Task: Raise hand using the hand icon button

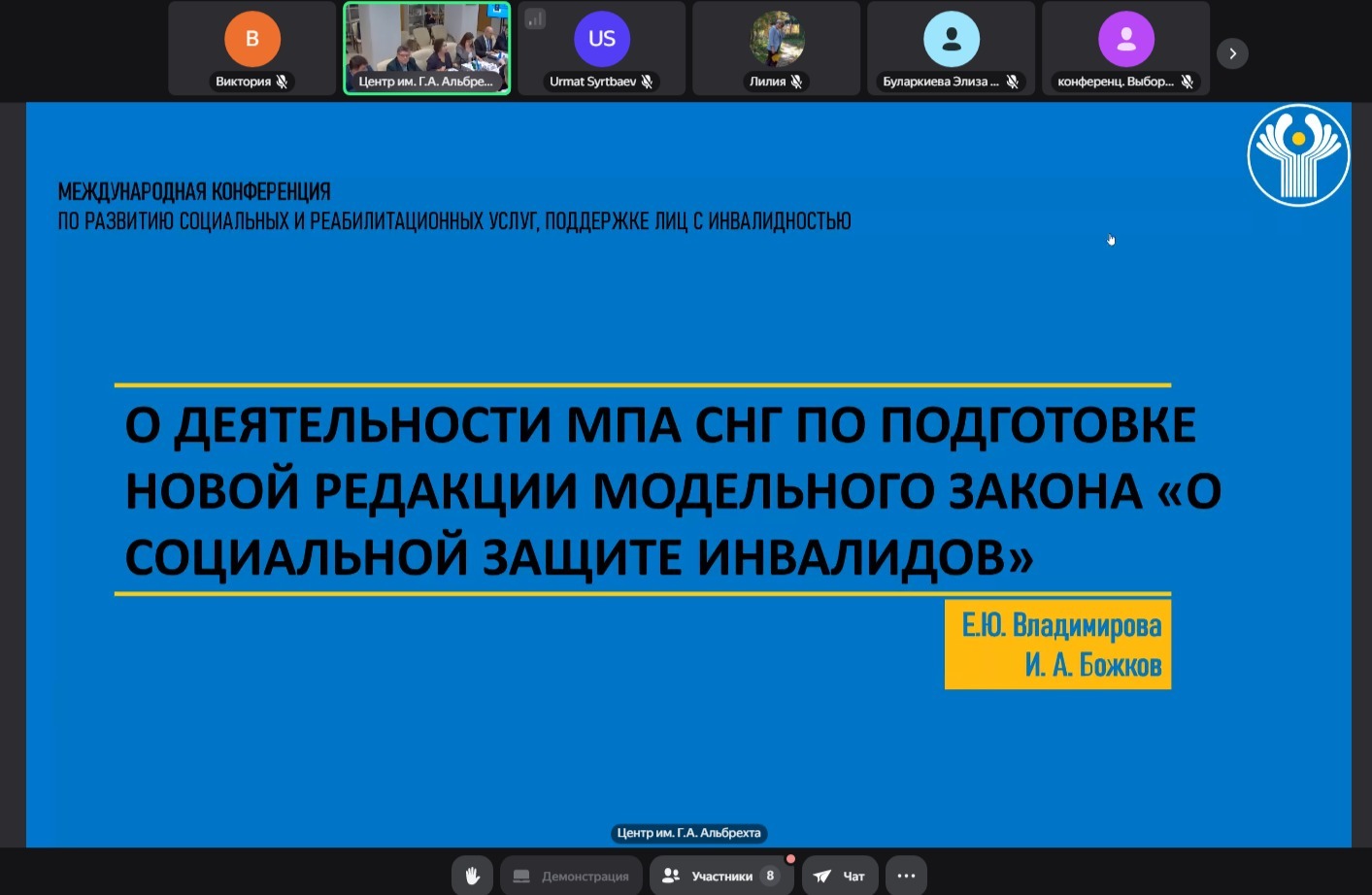Action: point(472,876)
